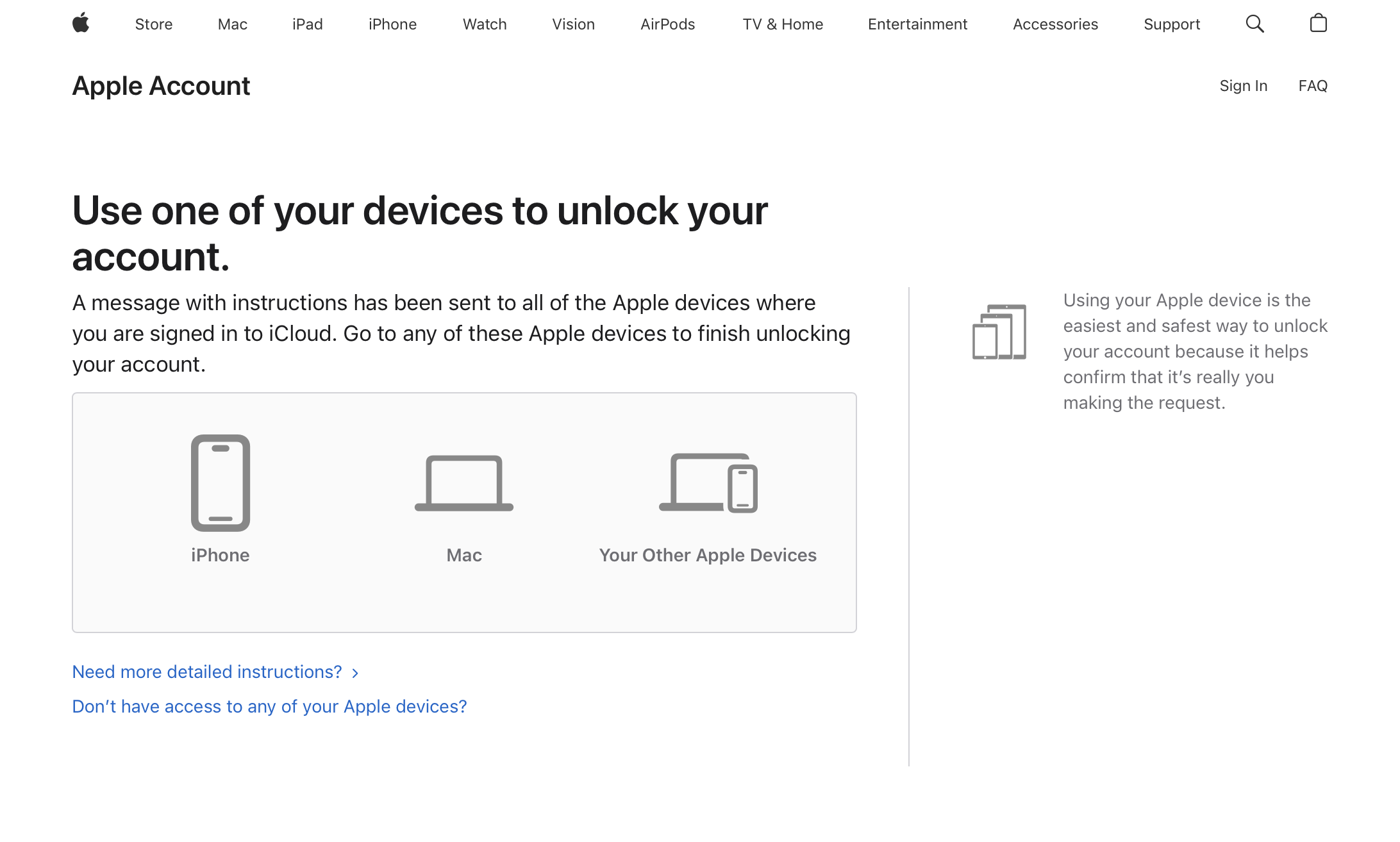Image resolution: width=1400 pixels, height=842 pixels.
Task: Open the TV & Home menu
Action: [783, 24]
